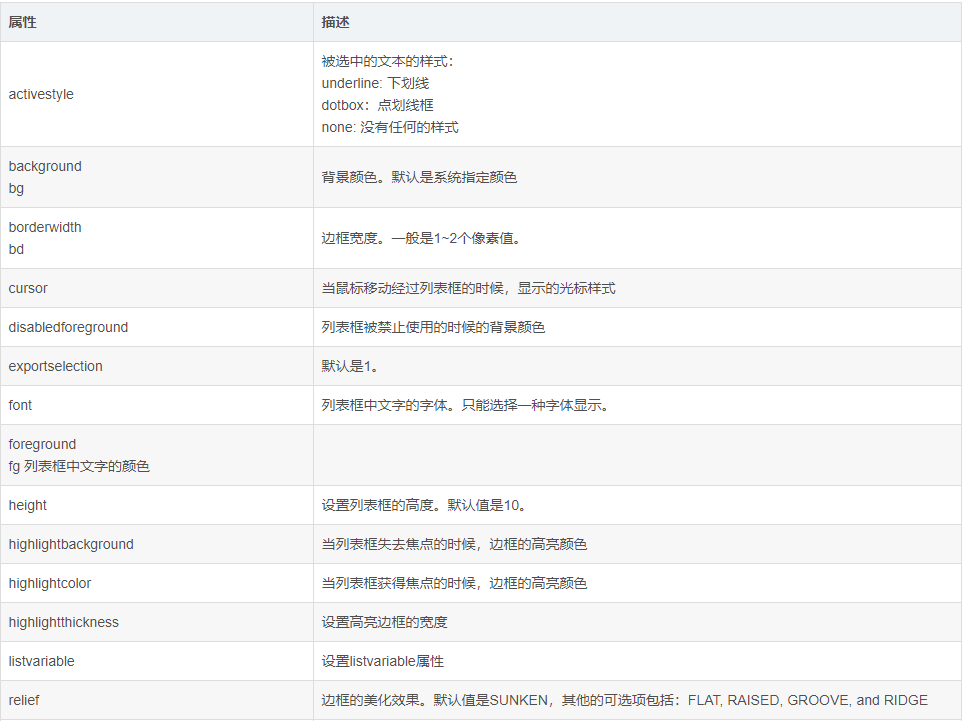The image size is (964, 721).
Task: Click the 'dotbox：点划线框' description line
Action: pos(377,105)
